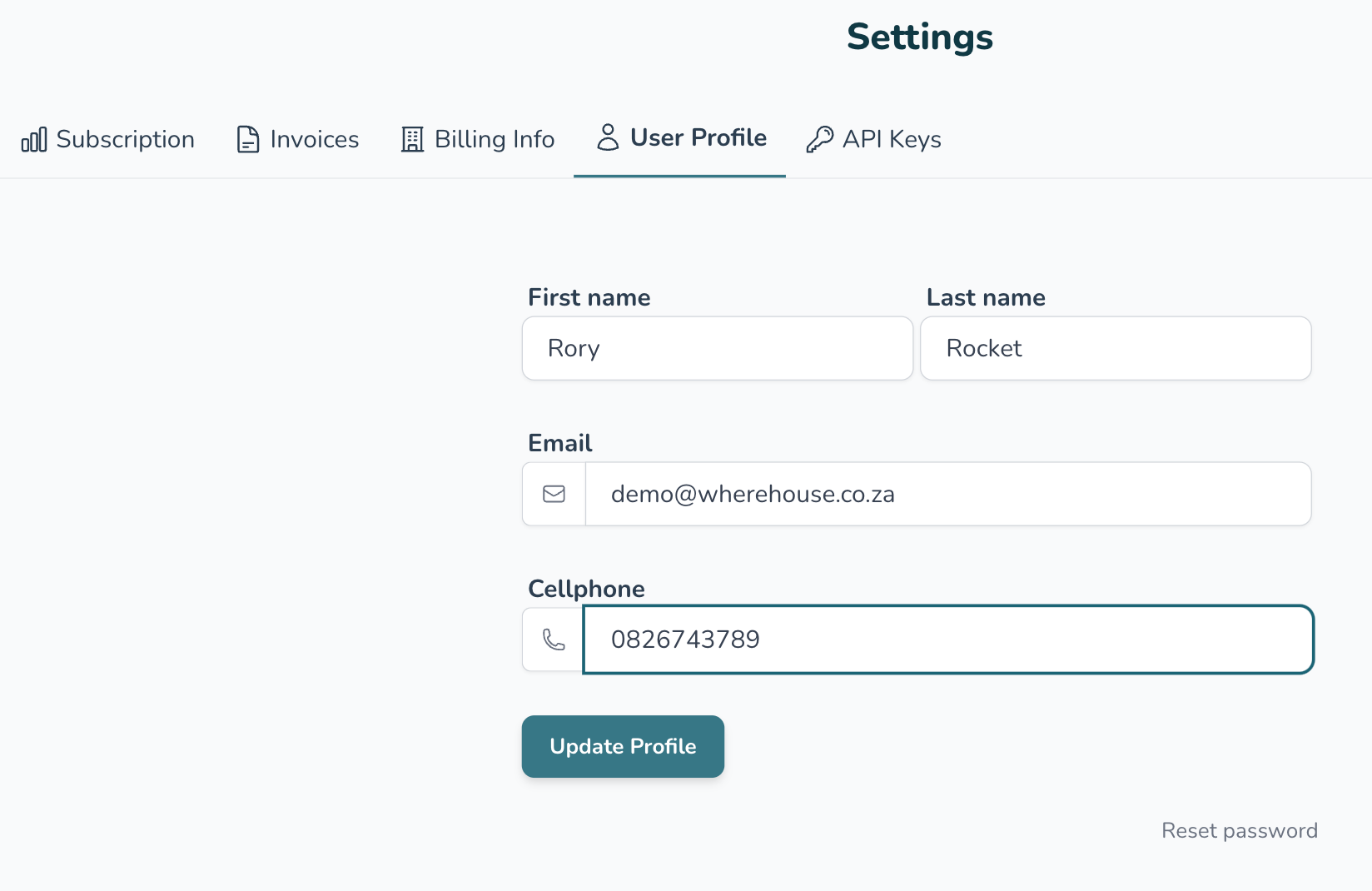The width and height of the screenshot is (1372, 891).
Task: Open the Subscription tab
Action: pos(125,140)
